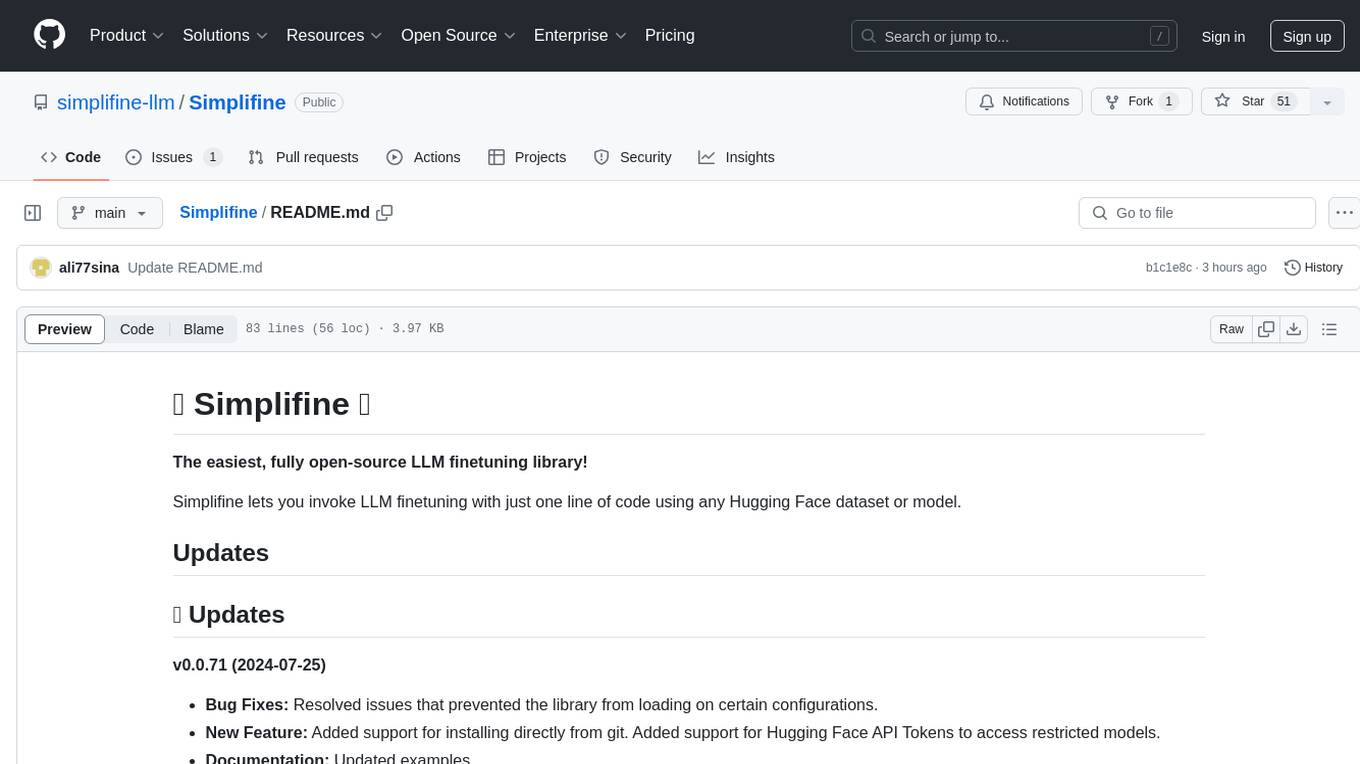Star the repository
Viewport: 1360px width, 764px height.
tap(1254, 101)
